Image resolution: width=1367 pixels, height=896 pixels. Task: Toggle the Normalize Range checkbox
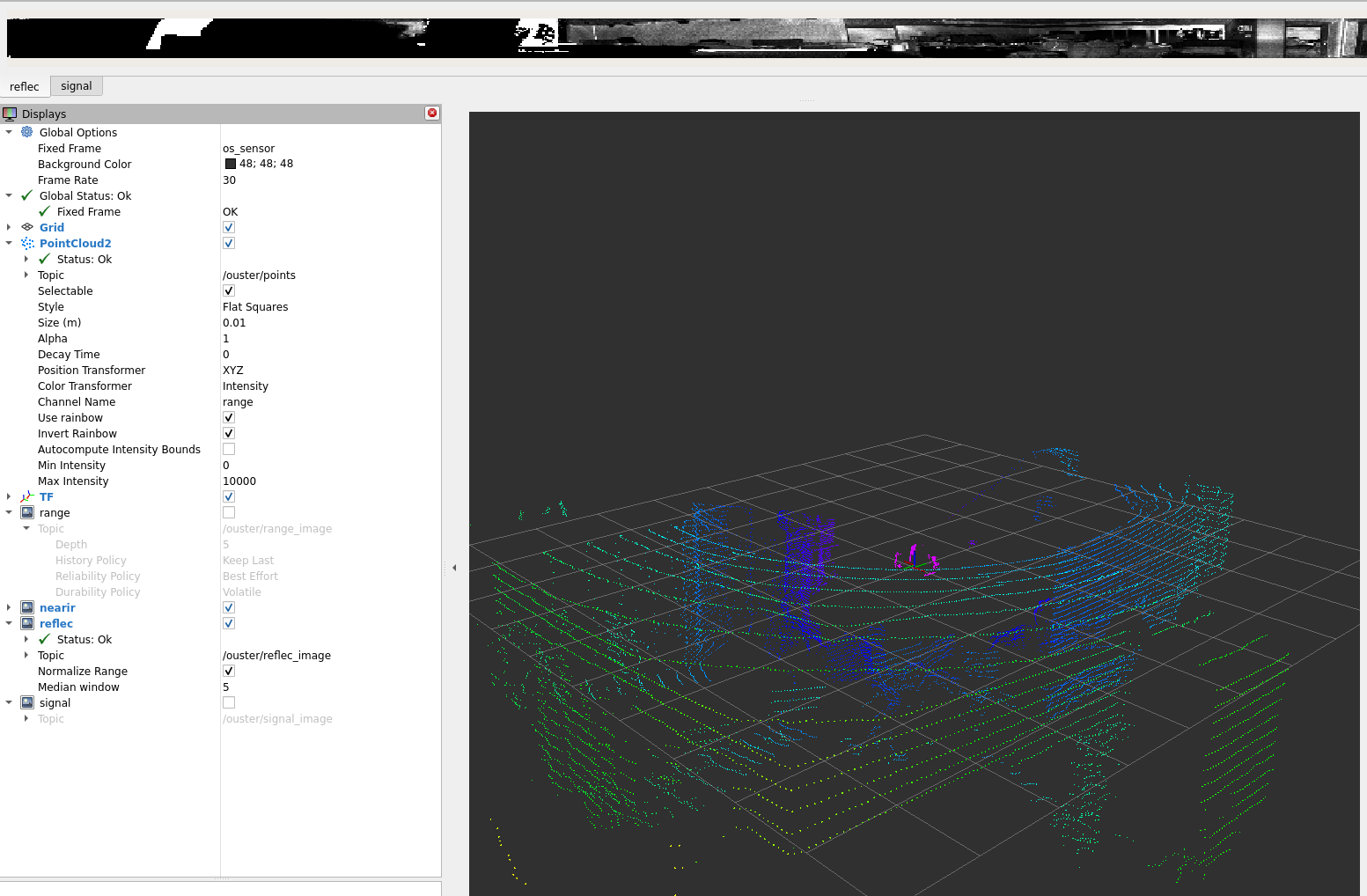tap(229, 671)
